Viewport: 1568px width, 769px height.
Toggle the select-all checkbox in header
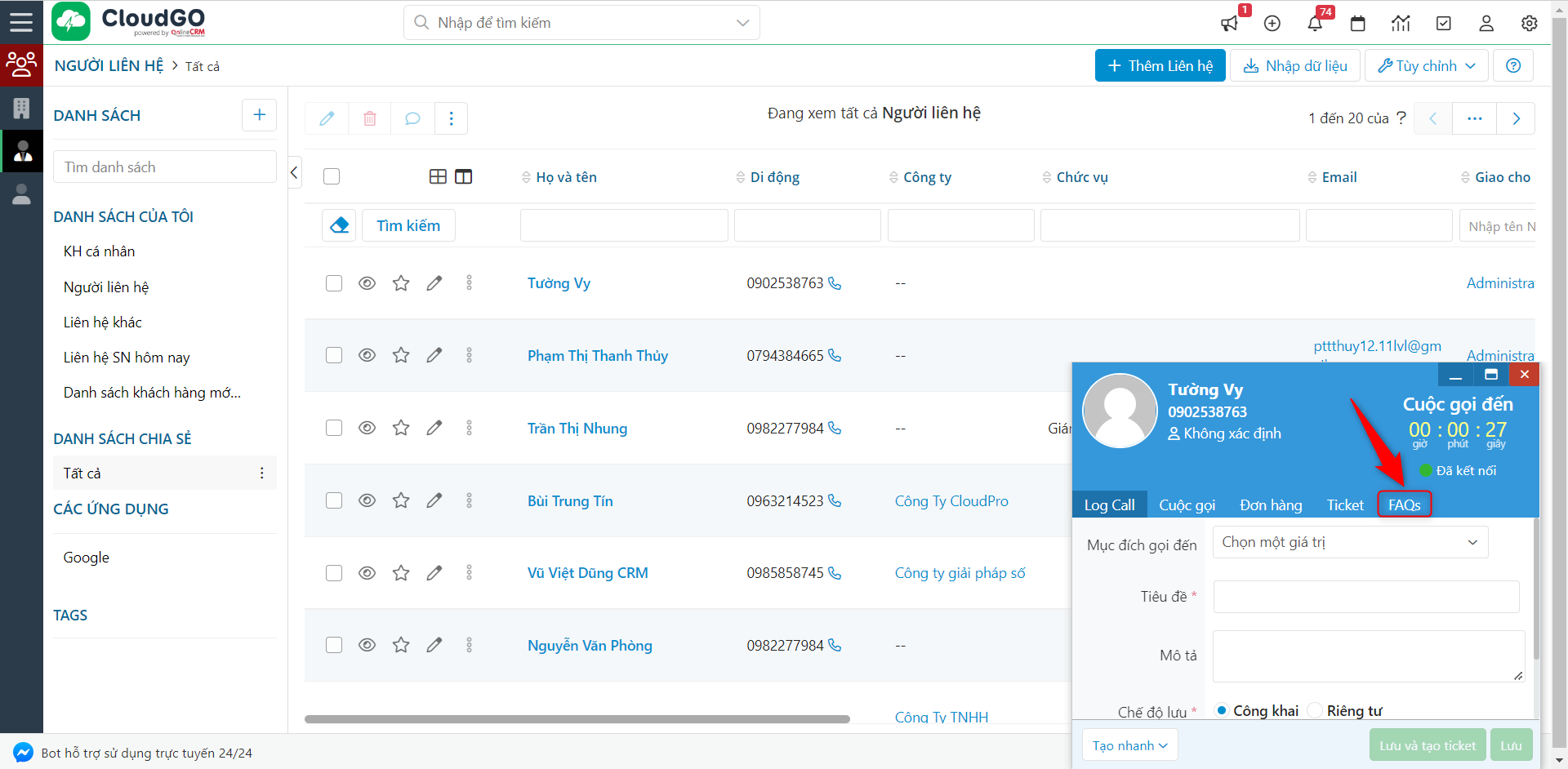click(x=332, y=176)
